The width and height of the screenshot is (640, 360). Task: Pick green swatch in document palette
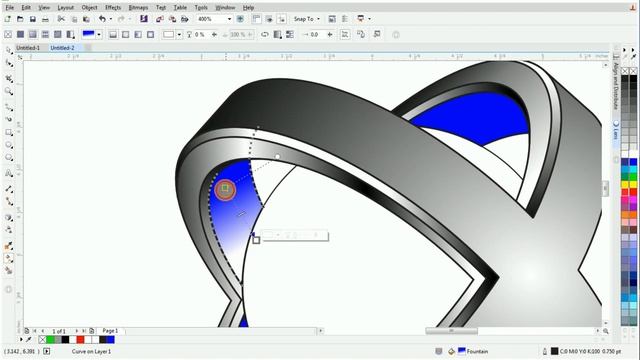click(x=50, y=339)
